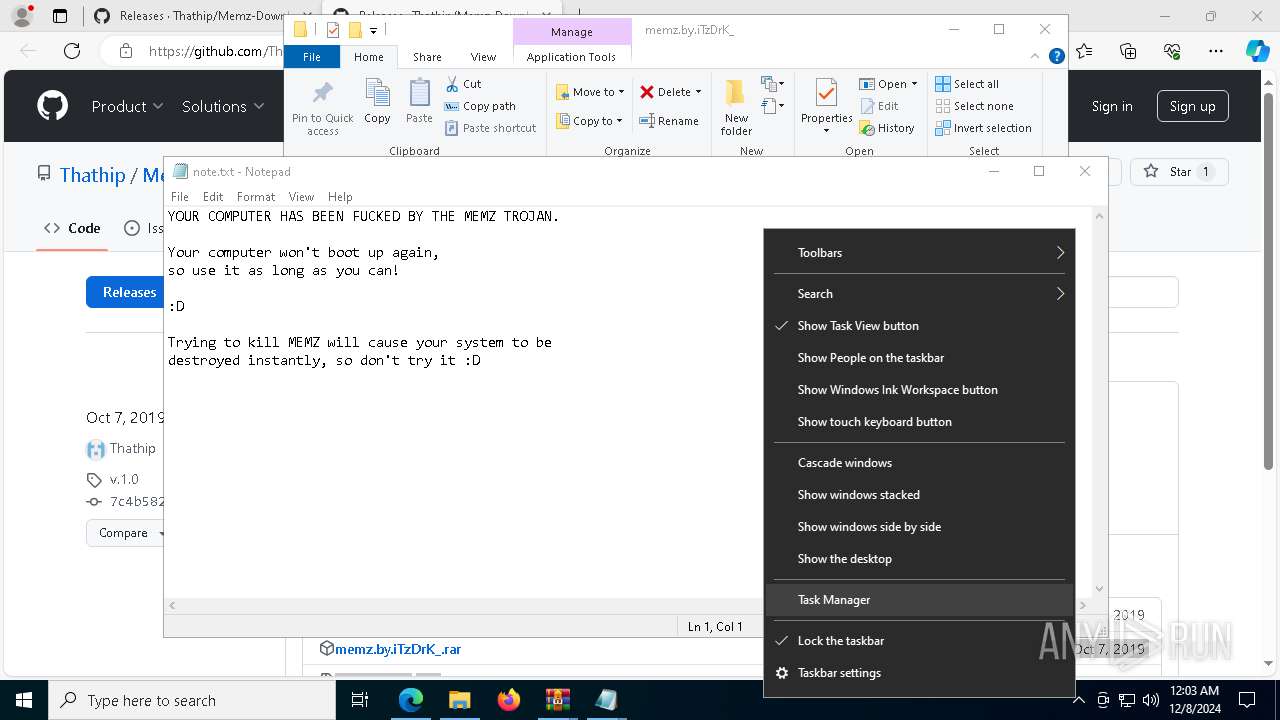Select Task Manager from context menu
The image size is (1280, 720).
pyautogui.click(x=919, y=600)
